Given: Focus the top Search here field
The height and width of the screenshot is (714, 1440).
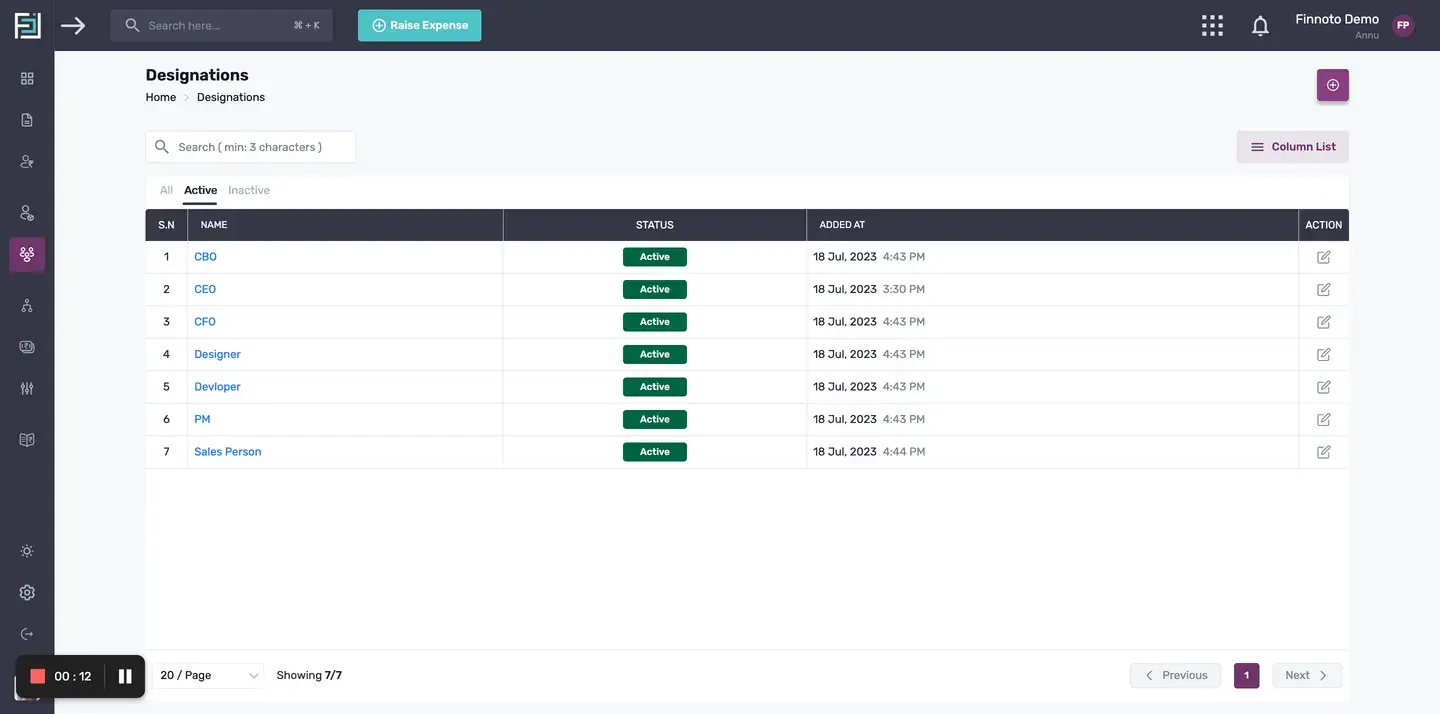Looking at the screenshot, I should coord(221,25).
